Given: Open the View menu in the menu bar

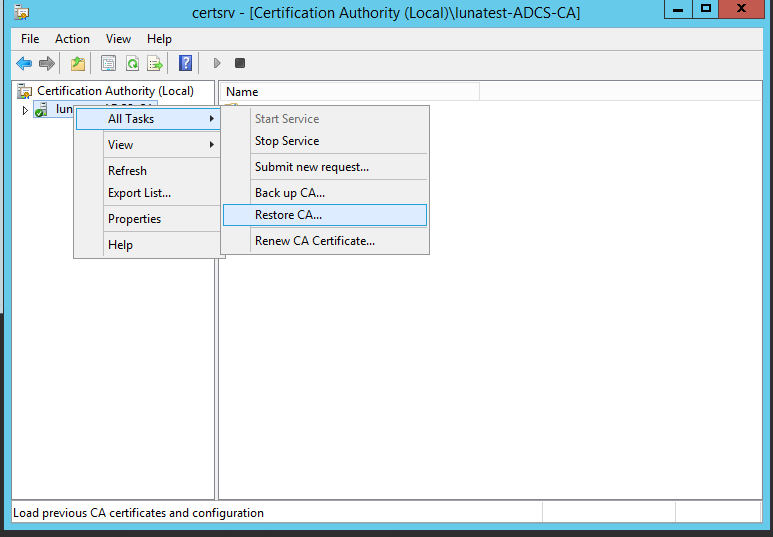Looking at the screenshot, I should coord(118,39).
